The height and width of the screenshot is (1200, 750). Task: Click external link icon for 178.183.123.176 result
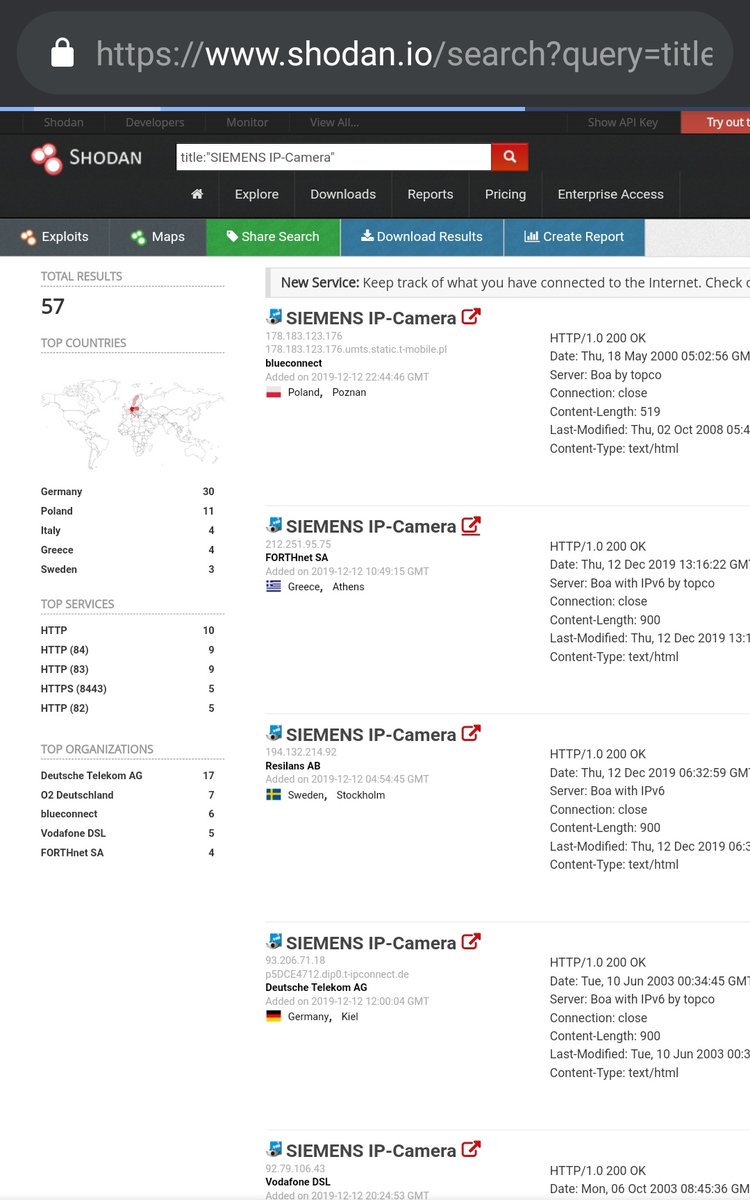point(471,317)
